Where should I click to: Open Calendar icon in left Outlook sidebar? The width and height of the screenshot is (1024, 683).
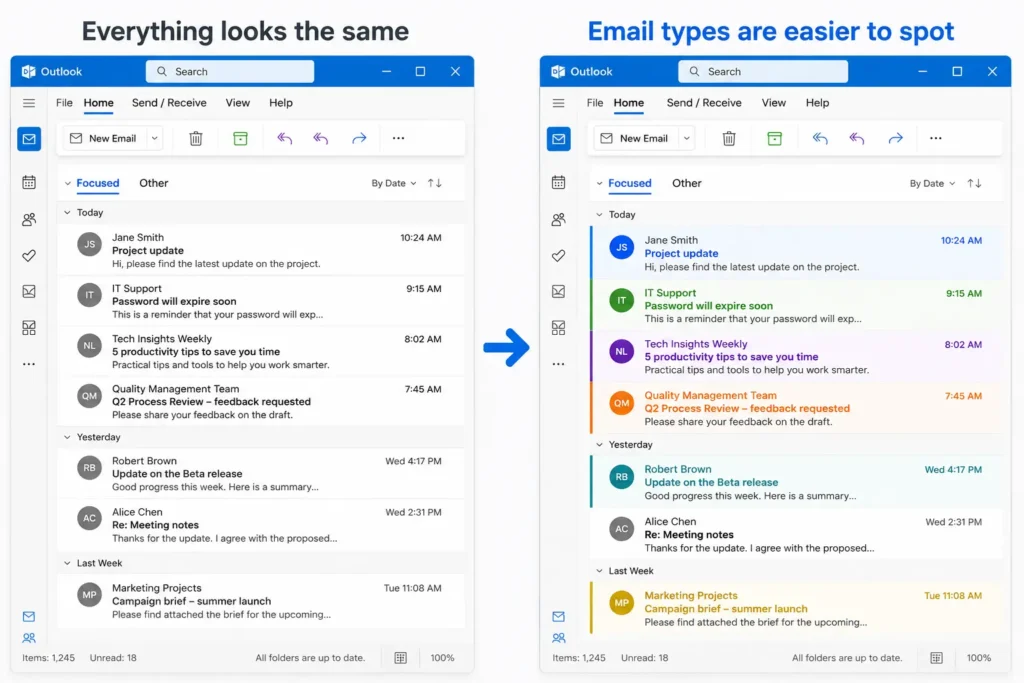click(x=29, y=182)
